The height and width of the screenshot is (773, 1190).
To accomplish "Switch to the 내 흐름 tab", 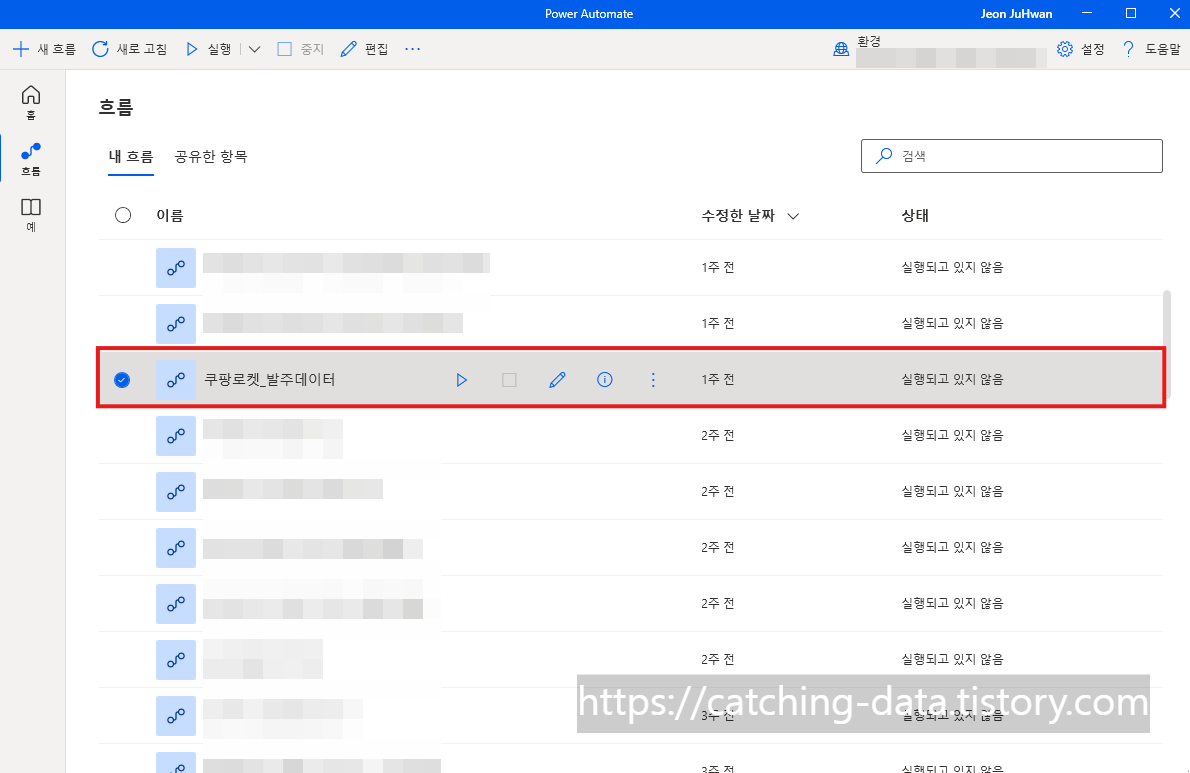I will (131, 157).
